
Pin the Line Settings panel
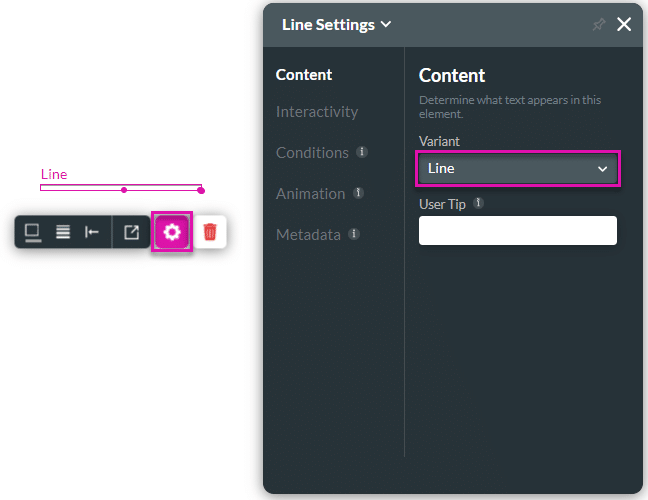(599, 25)
